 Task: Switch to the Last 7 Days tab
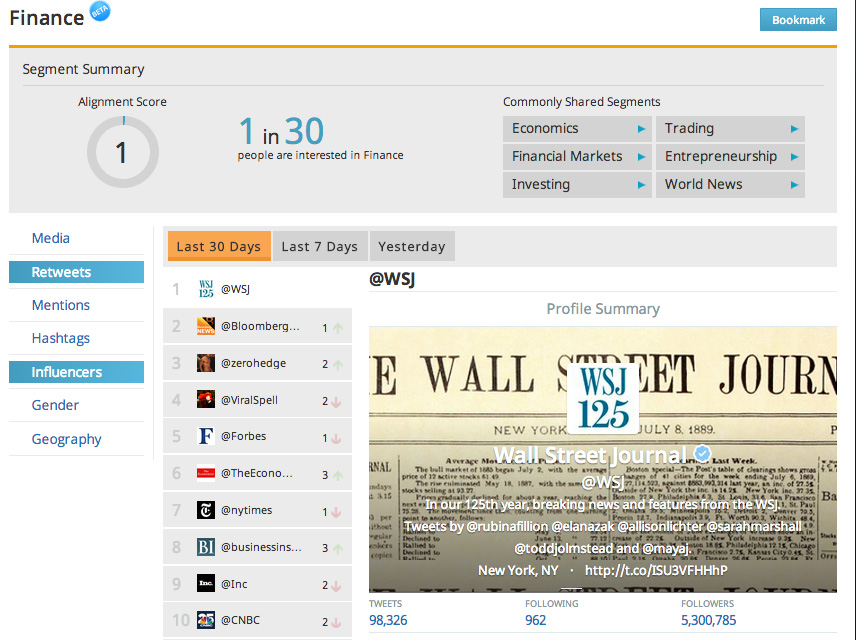[x=320, y=246]
